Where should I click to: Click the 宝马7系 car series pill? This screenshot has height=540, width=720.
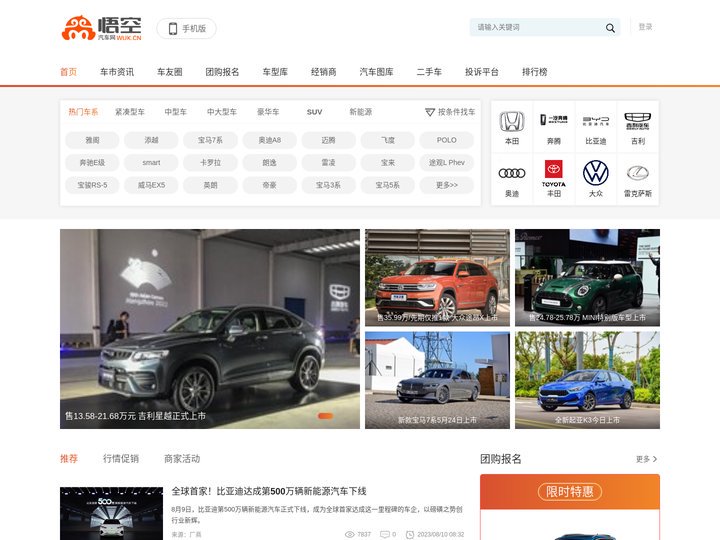[210, 140]
